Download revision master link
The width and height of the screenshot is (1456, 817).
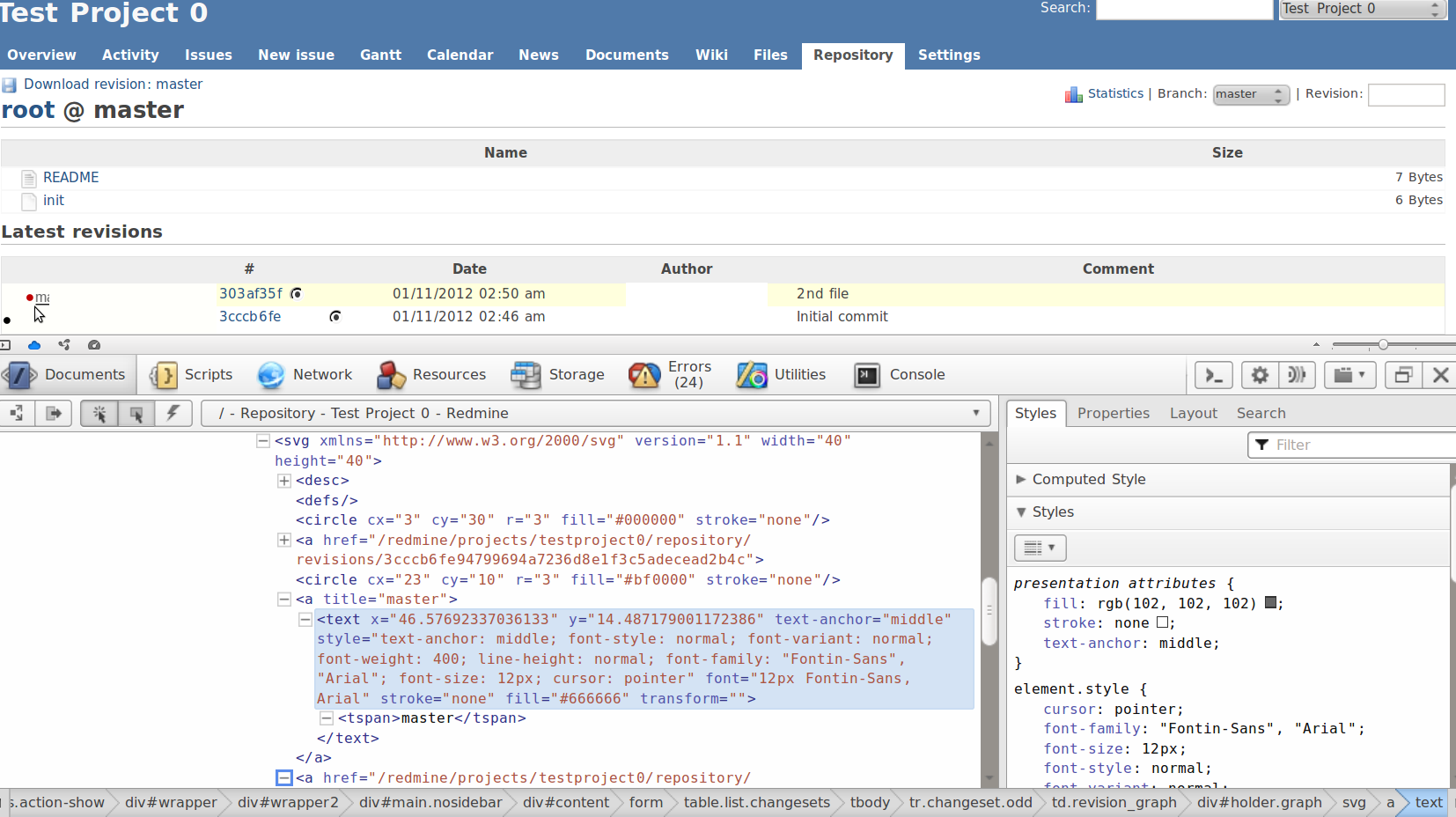[113, 84]
